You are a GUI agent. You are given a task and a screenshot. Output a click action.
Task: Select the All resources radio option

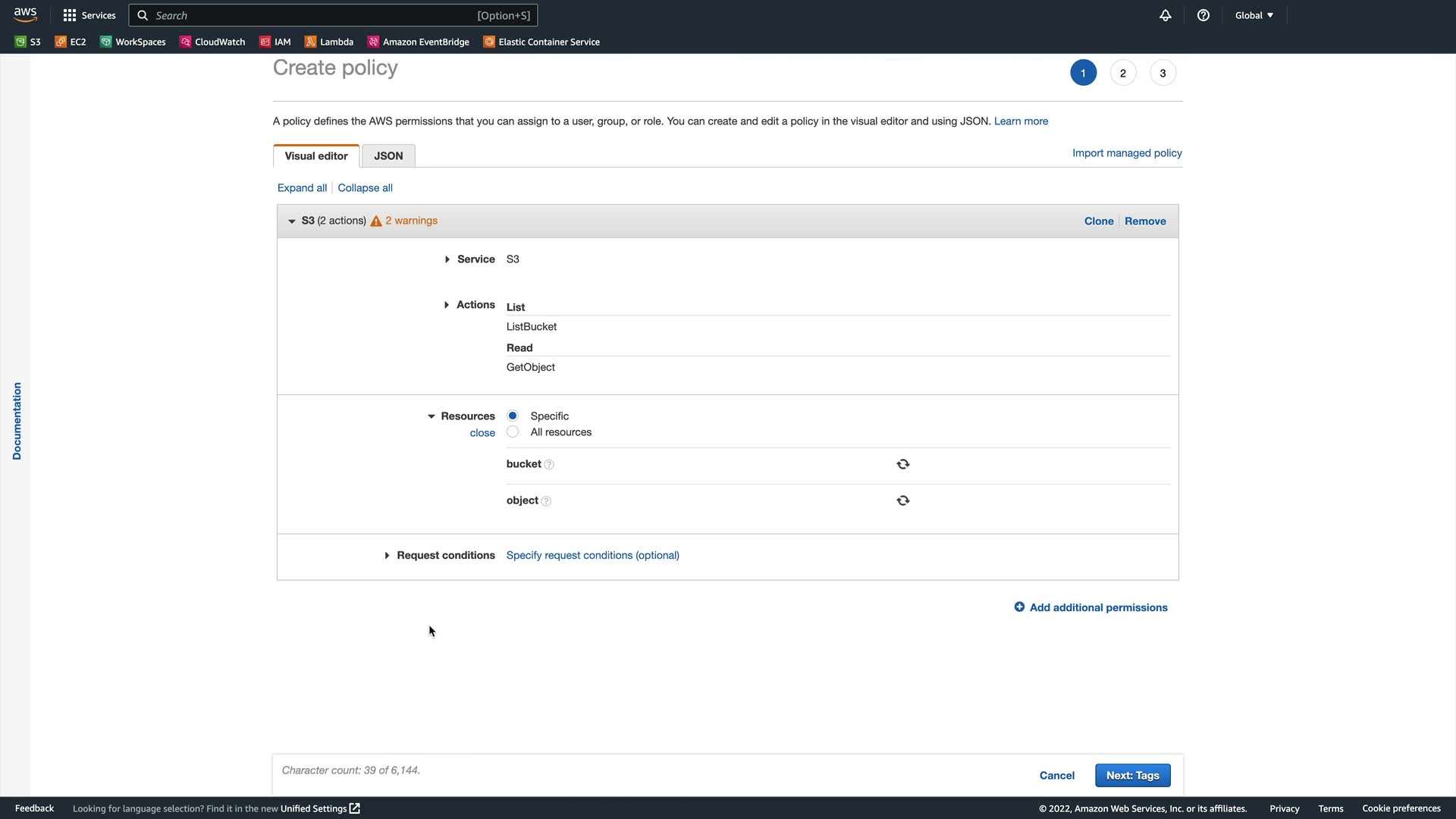point(513,432)
